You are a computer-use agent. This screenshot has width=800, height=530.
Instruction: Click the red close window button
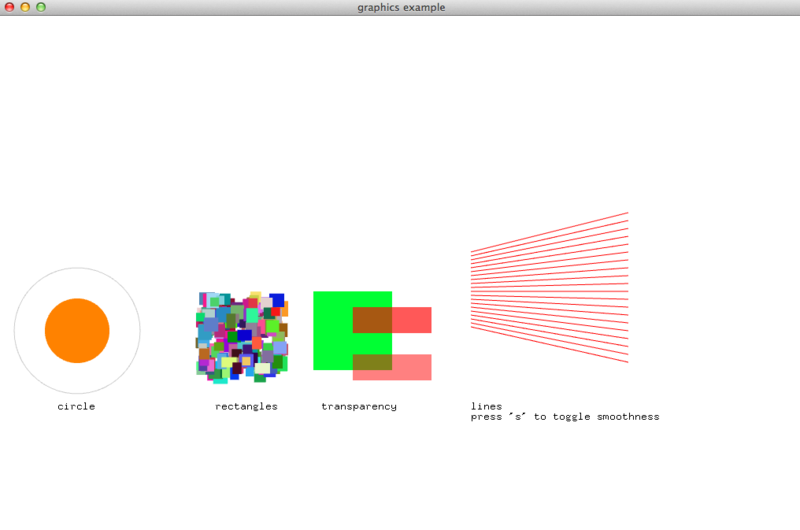coord(9,7)
